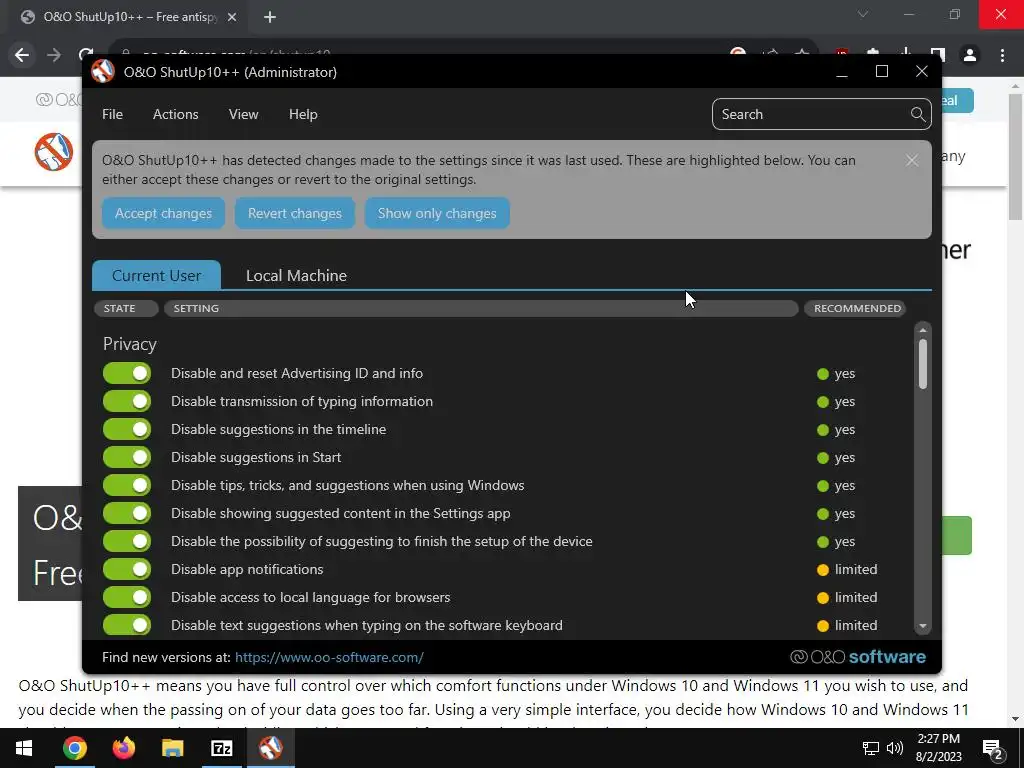1024x768 pixels.
Task: Click the settings list scroll-up arrow
Action: pyautogui.click(x=923, y=330)
